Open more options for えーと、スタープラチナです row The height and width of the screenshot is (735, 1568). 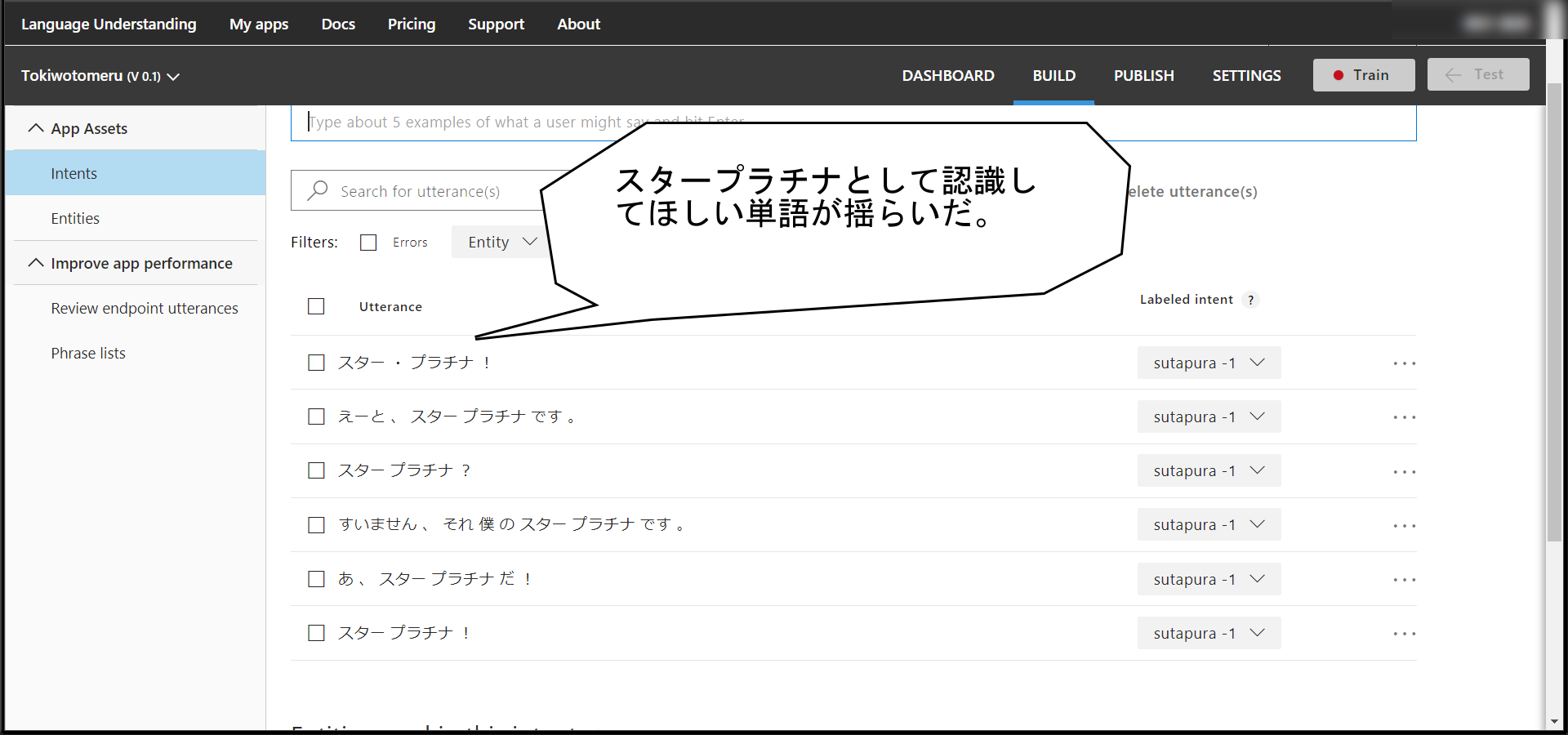click(1405, 417)
